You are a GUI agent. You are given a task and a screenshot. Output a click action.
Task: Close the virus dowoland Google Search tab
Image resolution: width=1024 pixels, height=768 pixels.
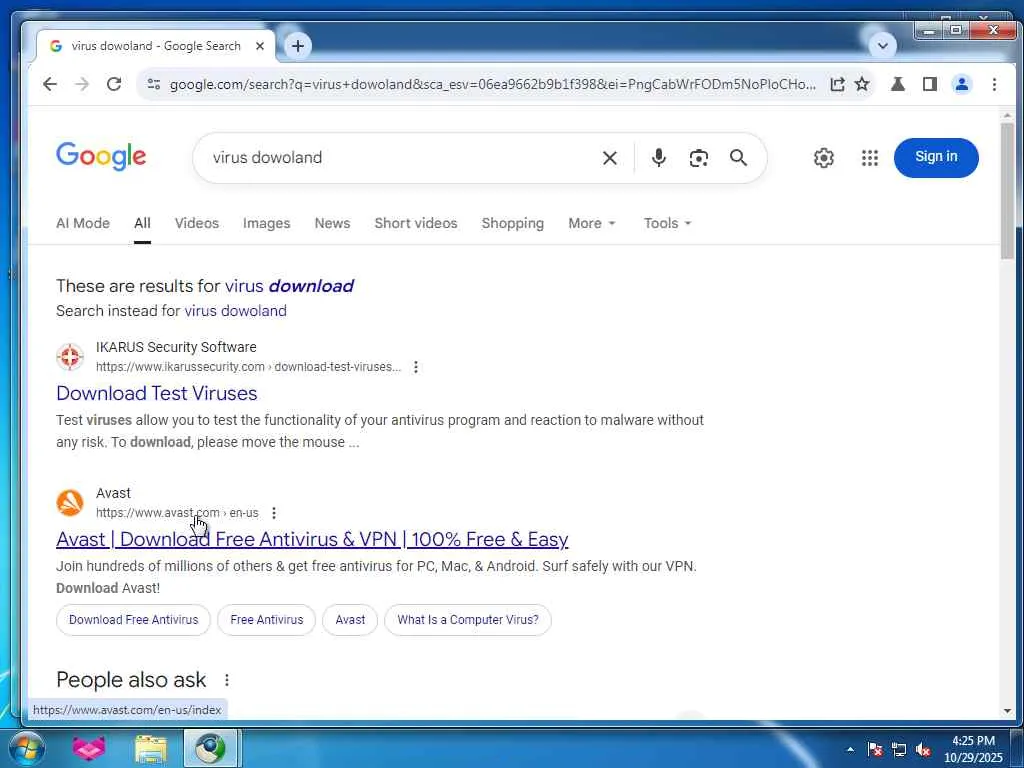pyautogui.click(x=260, y=46)
